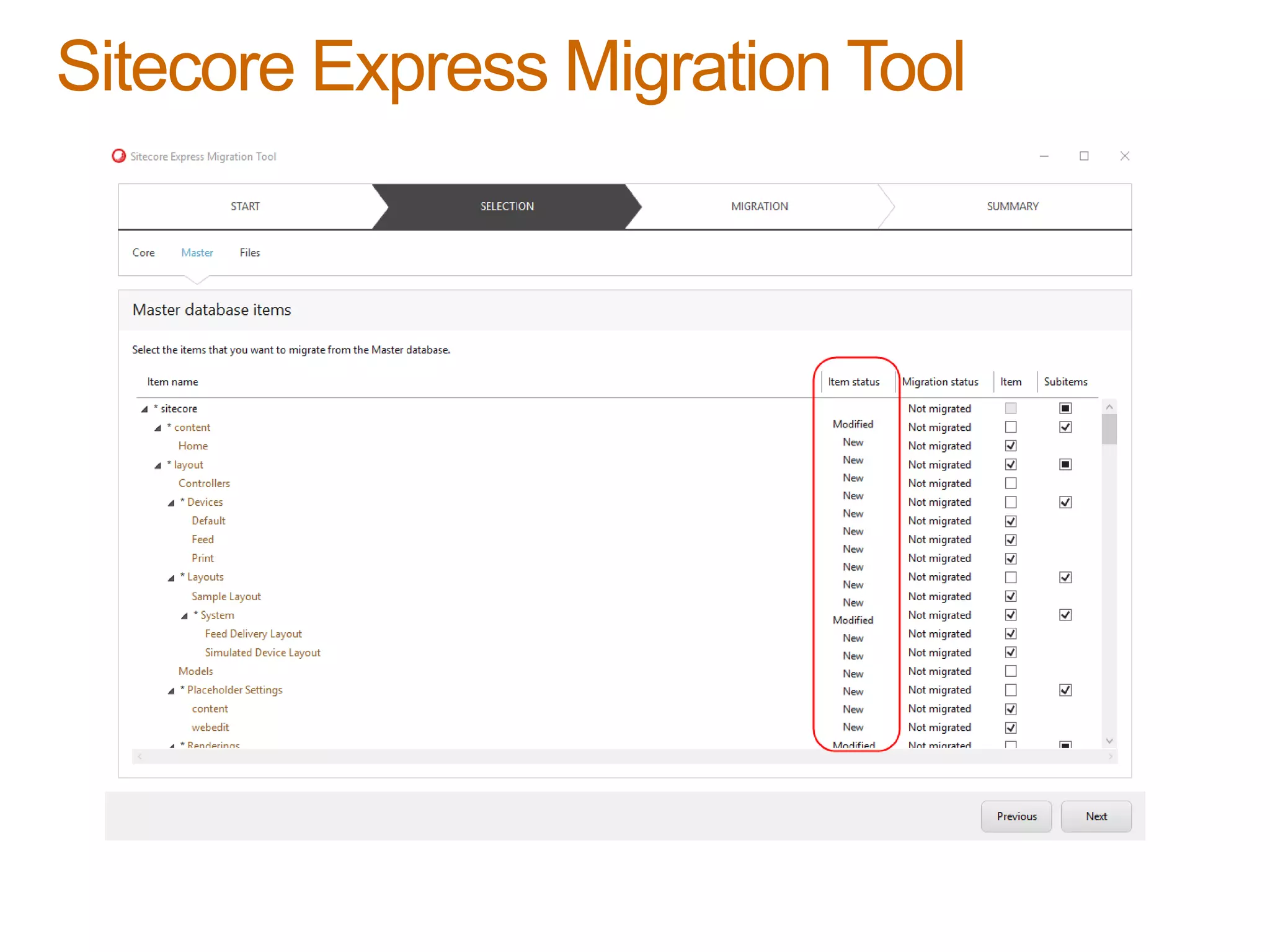Click the vertical scrollbar down arrow
The width and height of the screenshot is (1270, 952).
(1109, 741)
